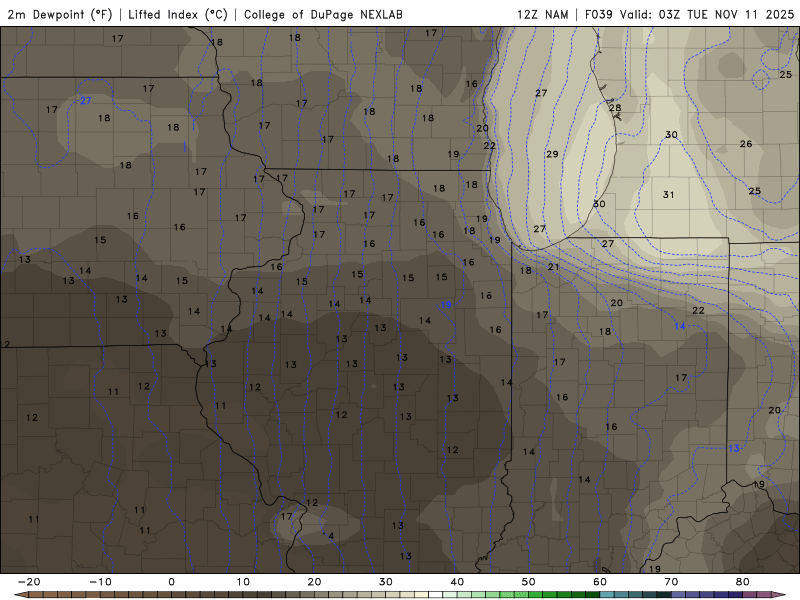This screenshot has height=600, width=800.
Task: Click the blue contour label 13
Action: pos(733,448)
